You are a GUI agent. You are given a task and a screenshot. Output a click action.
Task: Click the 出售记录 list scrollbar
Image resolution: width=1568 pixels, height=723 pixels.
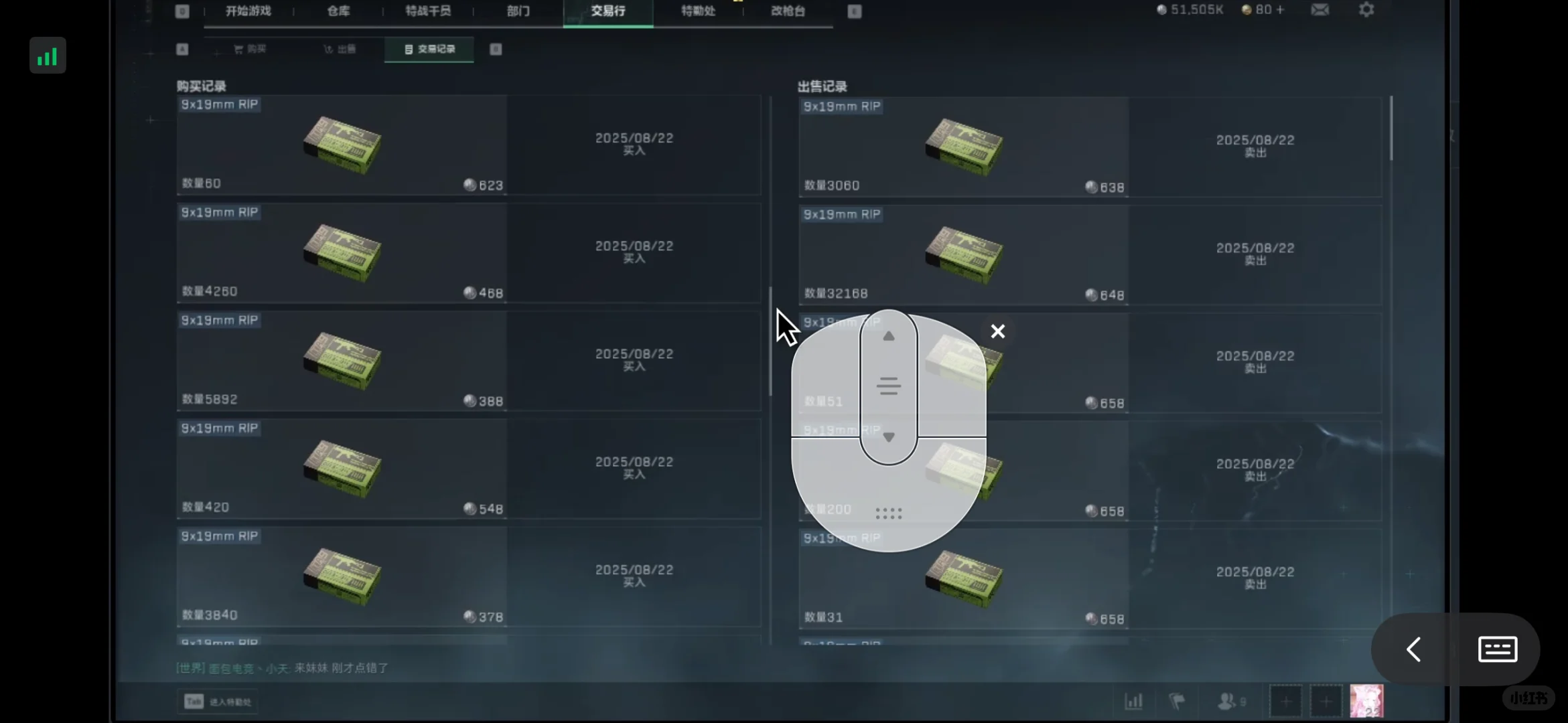point(1391,129)
